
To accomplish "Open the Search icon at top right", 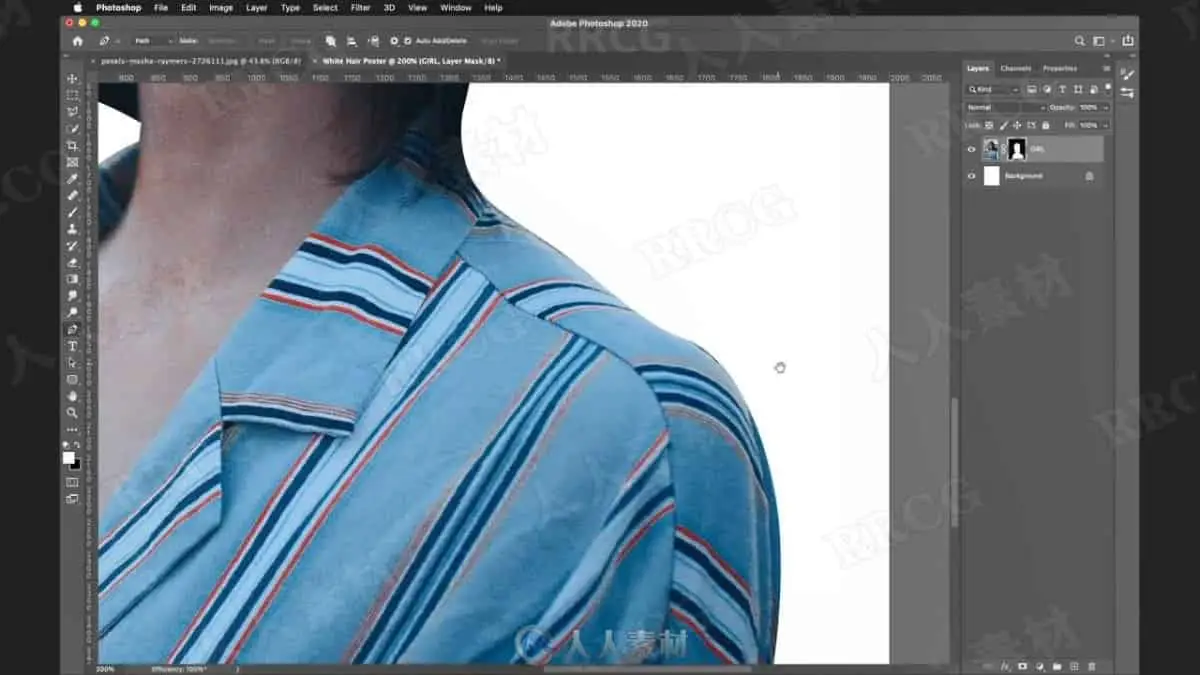I will tap(1080, 41).
